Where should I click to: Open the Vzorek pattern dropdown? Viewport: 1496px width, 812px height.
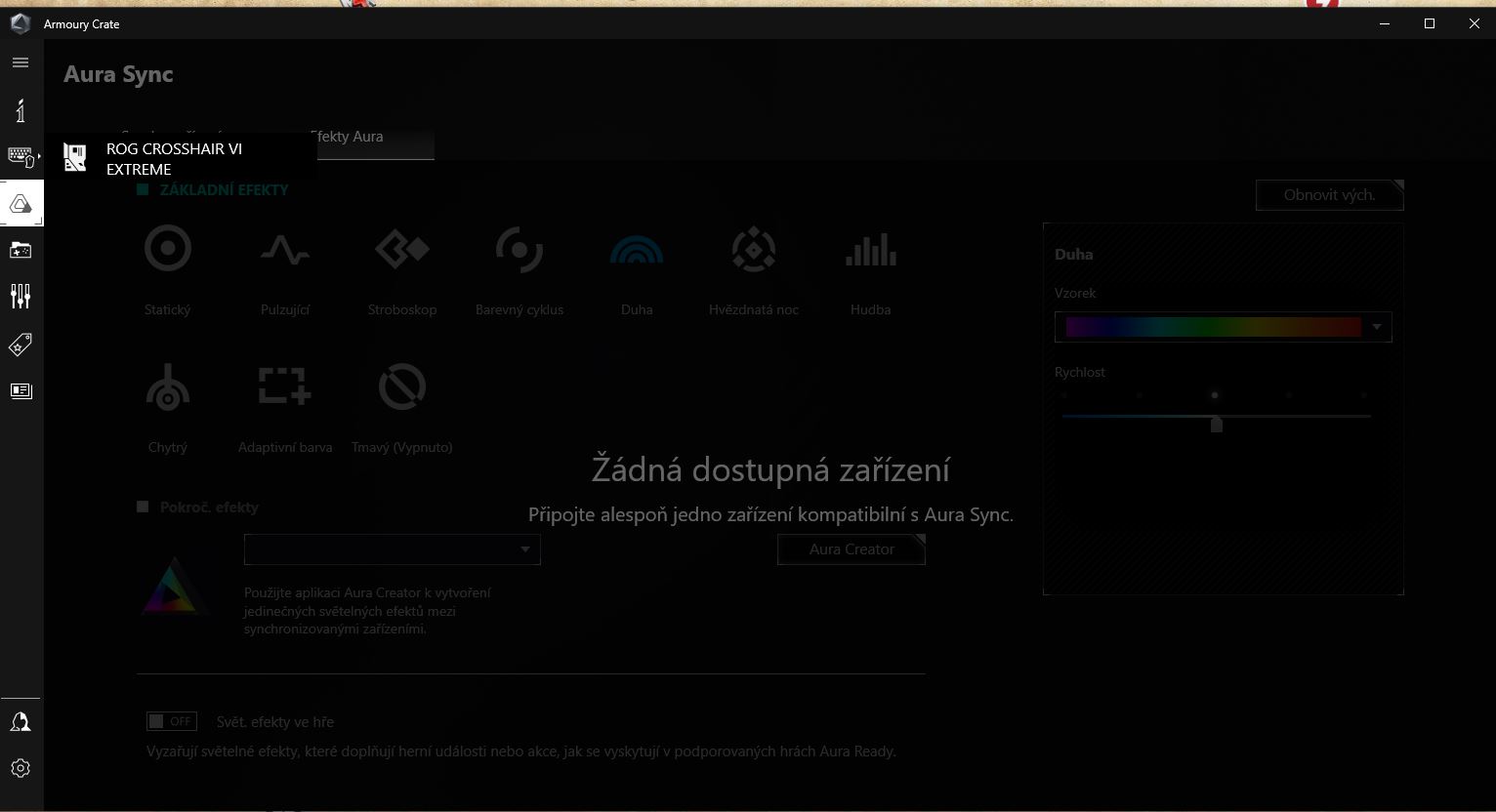tap(1224, 327)
